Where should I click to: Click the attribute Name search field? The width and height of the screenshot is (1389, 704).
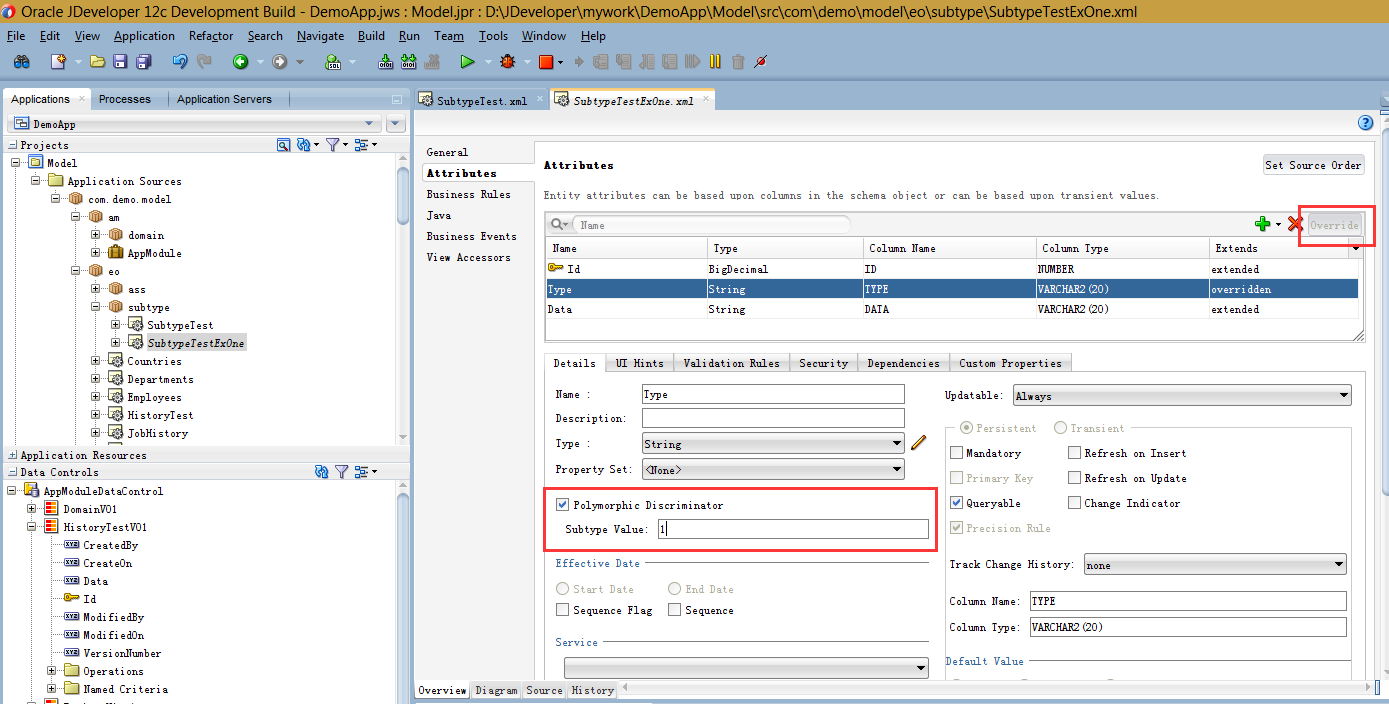tap(713, 225)
